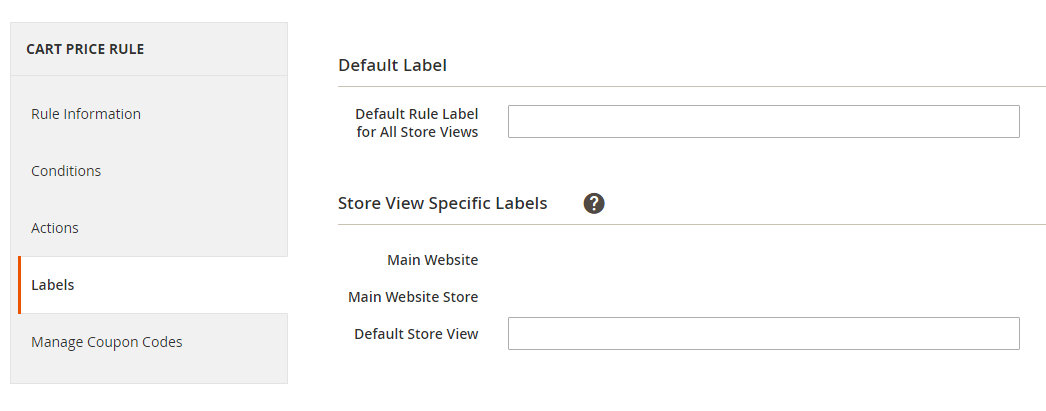1046x411 pixels.
Task: Click the help question mark icon
Action: 594,203
